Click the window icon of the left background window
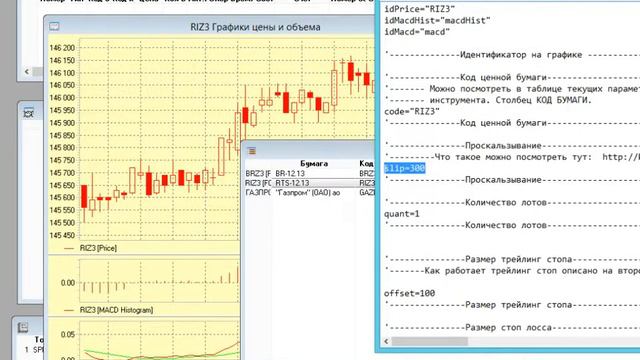The height and width of the screenshot is (360, 640). (28, 113)
